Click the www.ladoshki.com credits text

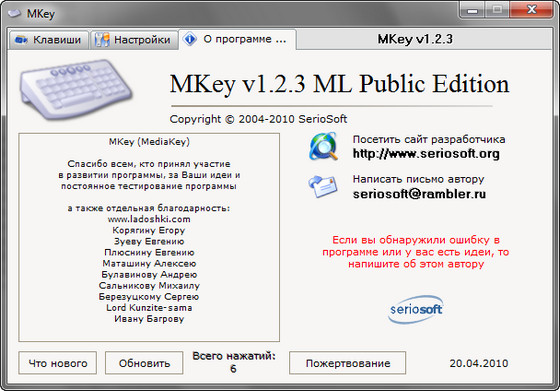point(149,219)
